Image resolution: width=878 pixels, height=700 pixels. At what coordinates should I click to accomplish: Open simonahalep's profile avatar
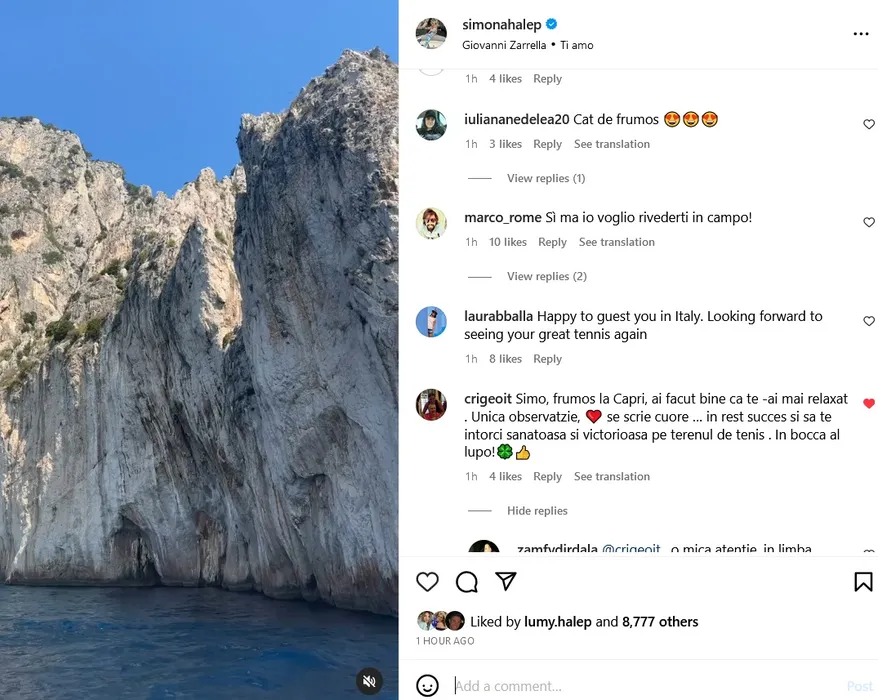431,33
